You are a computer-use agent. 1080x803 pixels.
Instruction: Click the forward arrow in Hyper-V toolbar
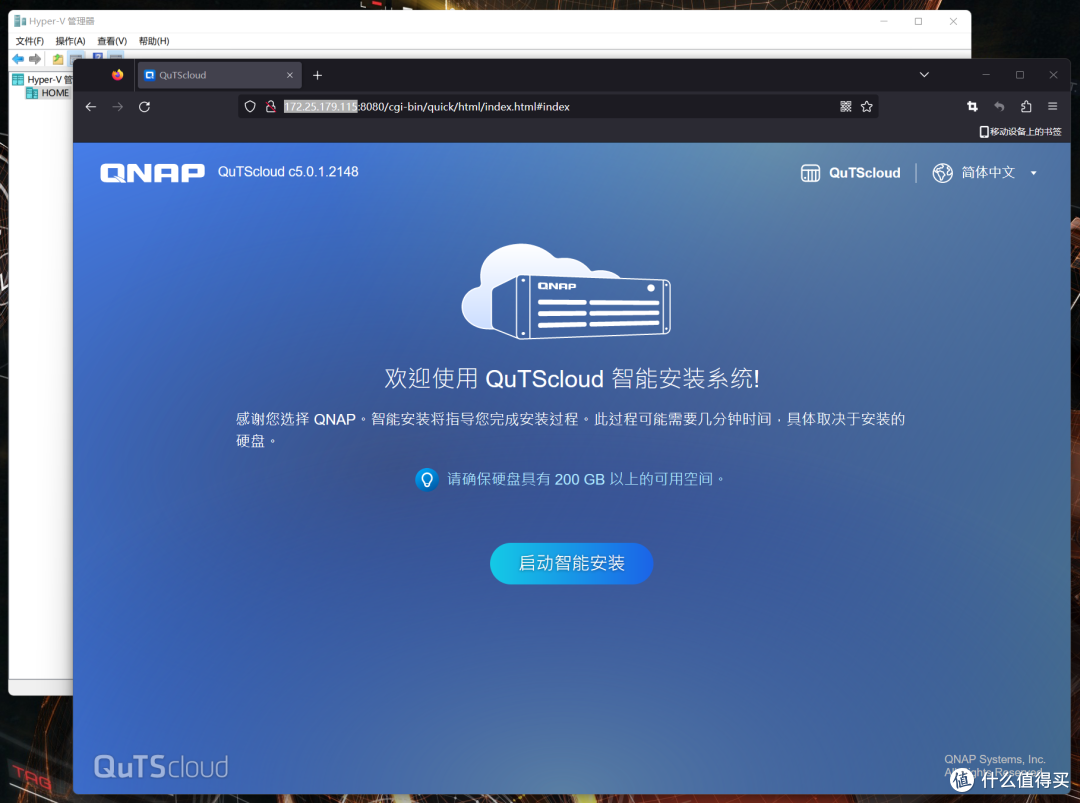tap(35, 59)
